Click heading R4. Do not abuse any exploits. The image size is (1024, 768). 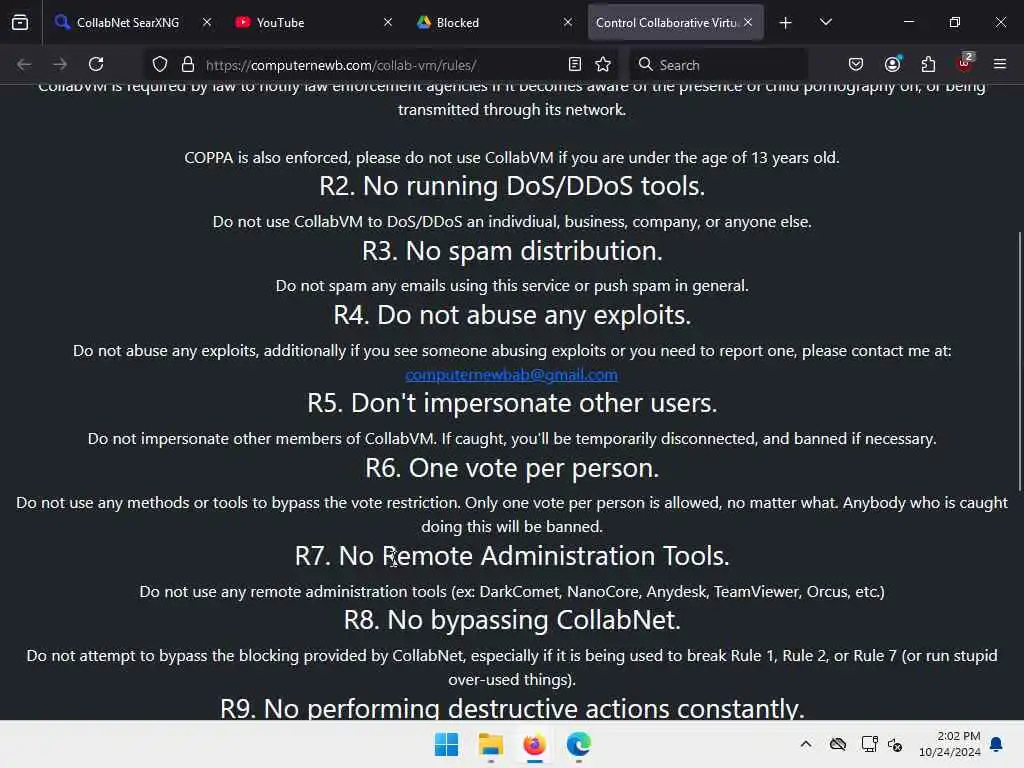512,315
